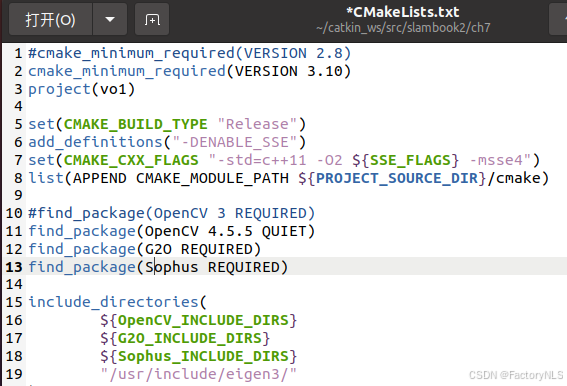
Task: Click CMAKE_BUILD_TYPE in the set line
Action: [136, 124]
